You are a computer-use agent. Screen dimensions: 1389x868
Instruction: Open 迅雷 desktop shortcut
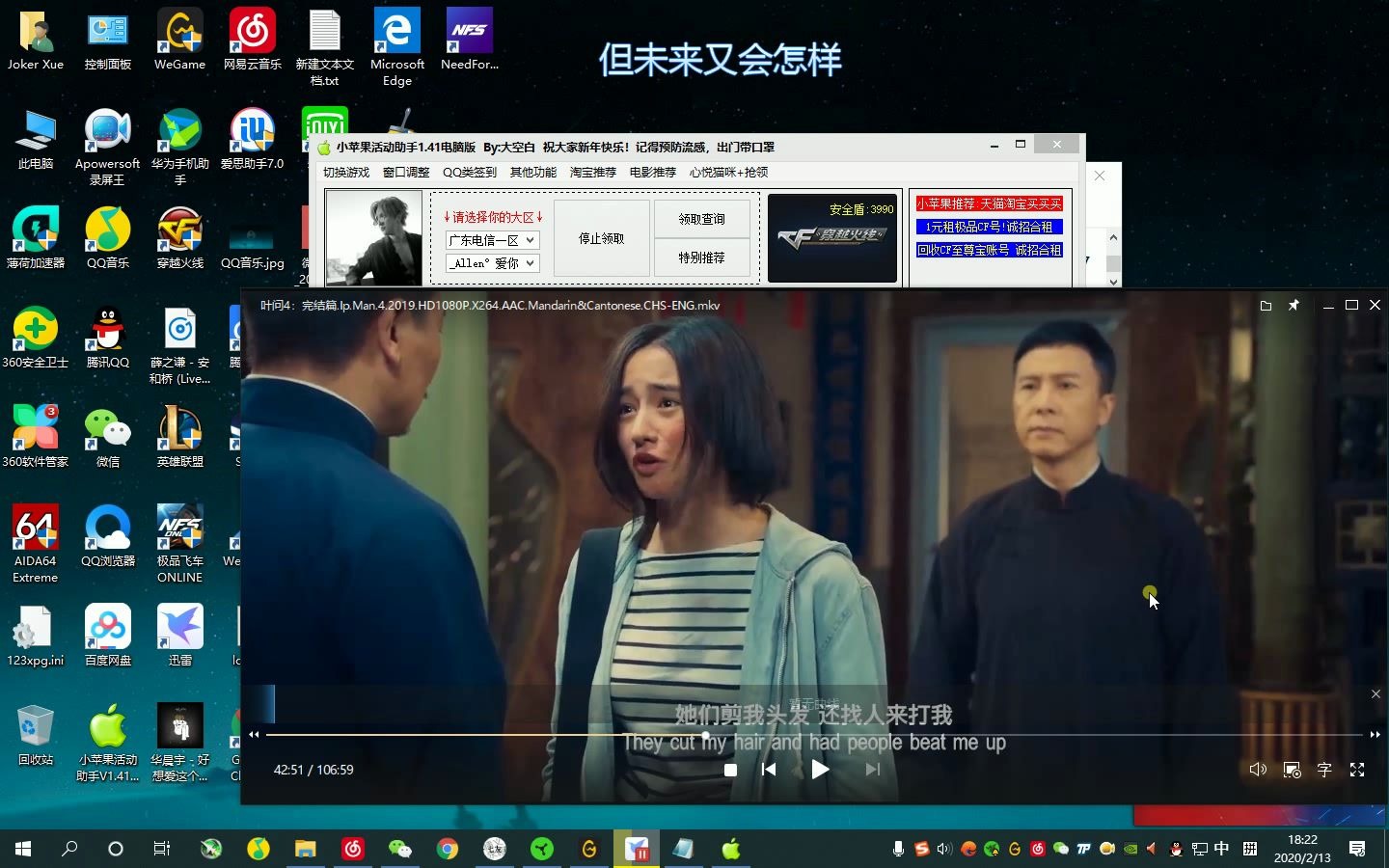point(180,637)
